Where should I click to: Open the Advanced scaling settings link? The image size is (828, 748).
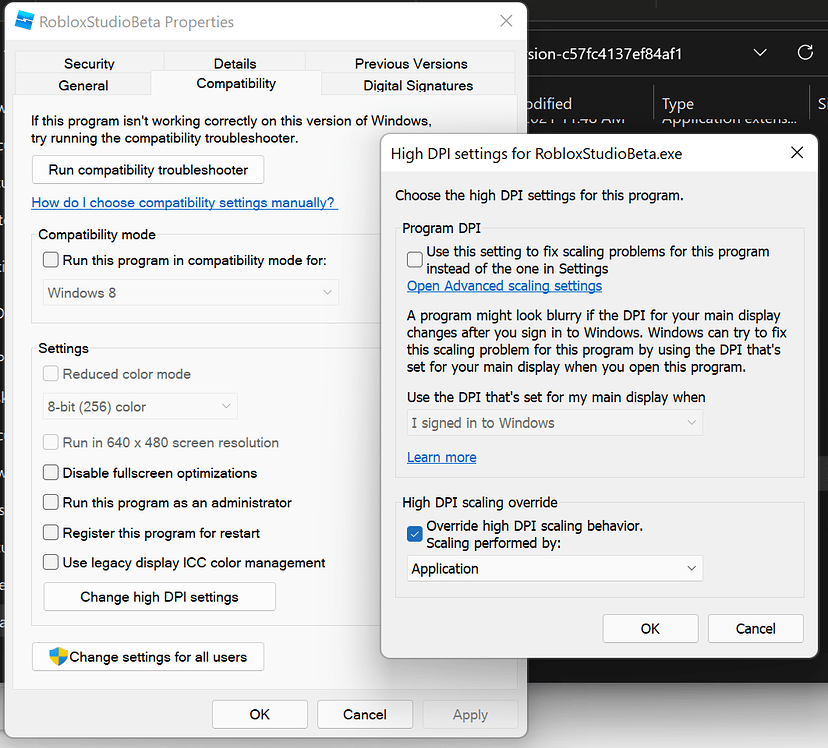click(504, 285)
